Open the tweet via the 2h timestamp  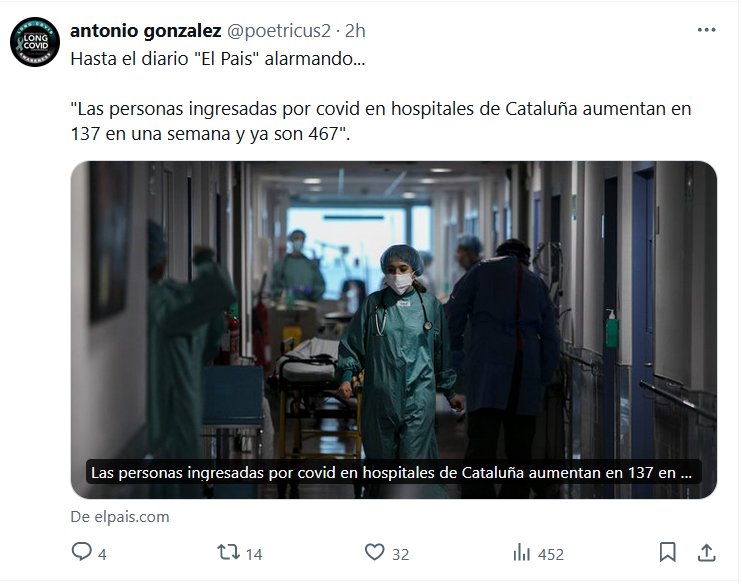pos(355,31)
